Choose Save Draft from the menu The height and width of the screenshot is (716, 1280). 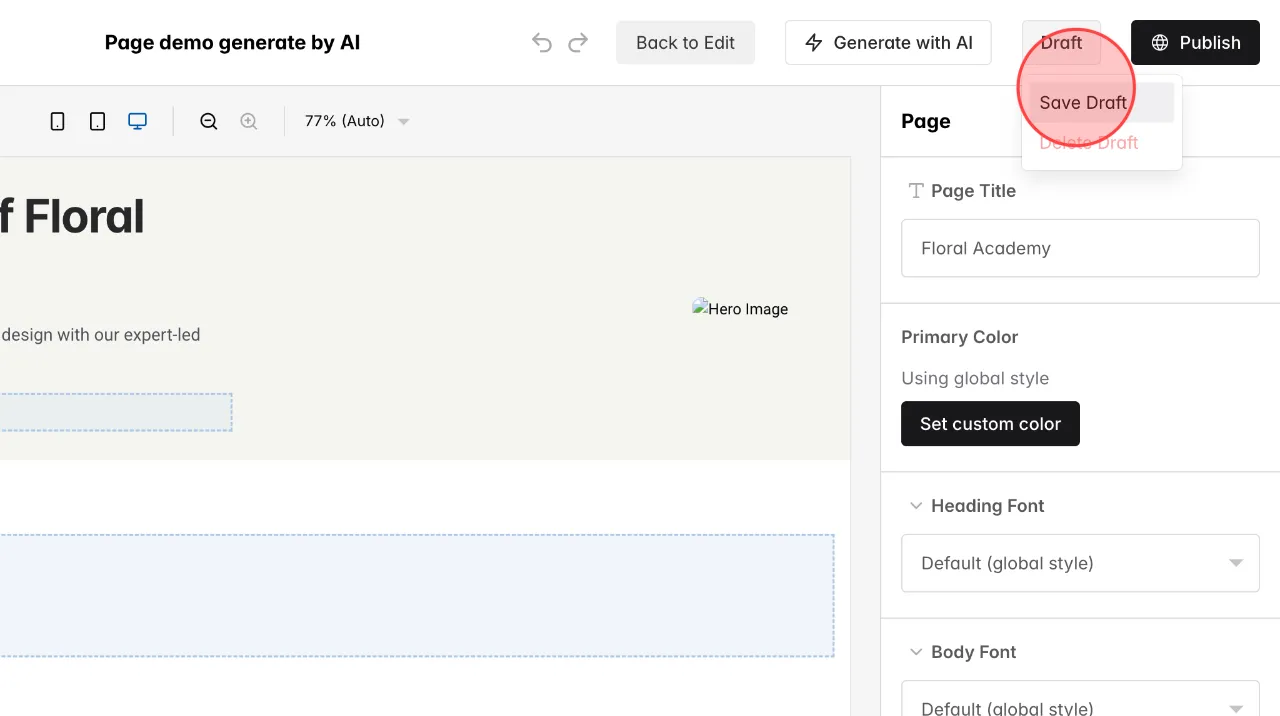point(1101,102)
